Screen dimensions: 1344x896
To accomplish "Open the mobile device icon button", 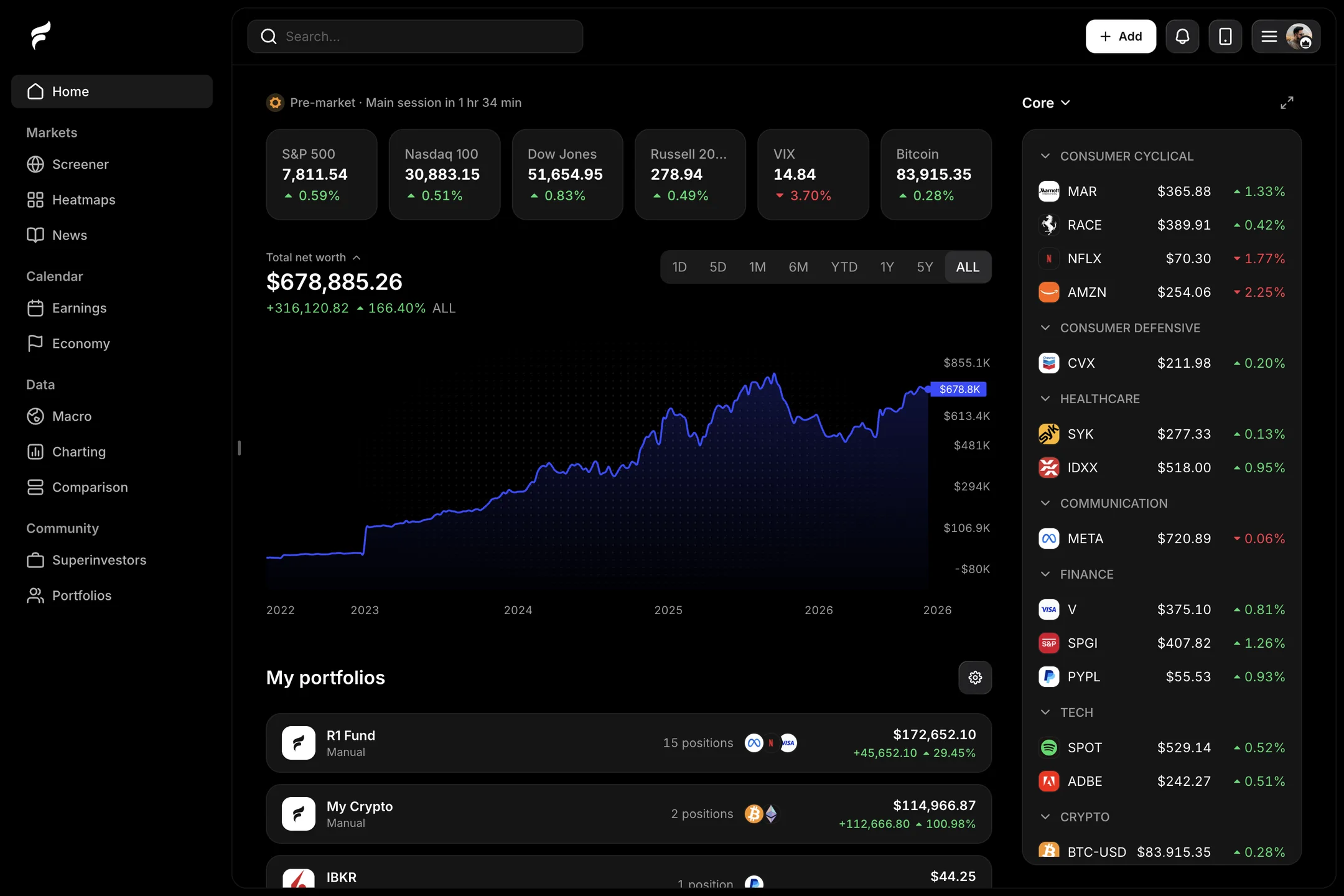I will coord(1225,37).
